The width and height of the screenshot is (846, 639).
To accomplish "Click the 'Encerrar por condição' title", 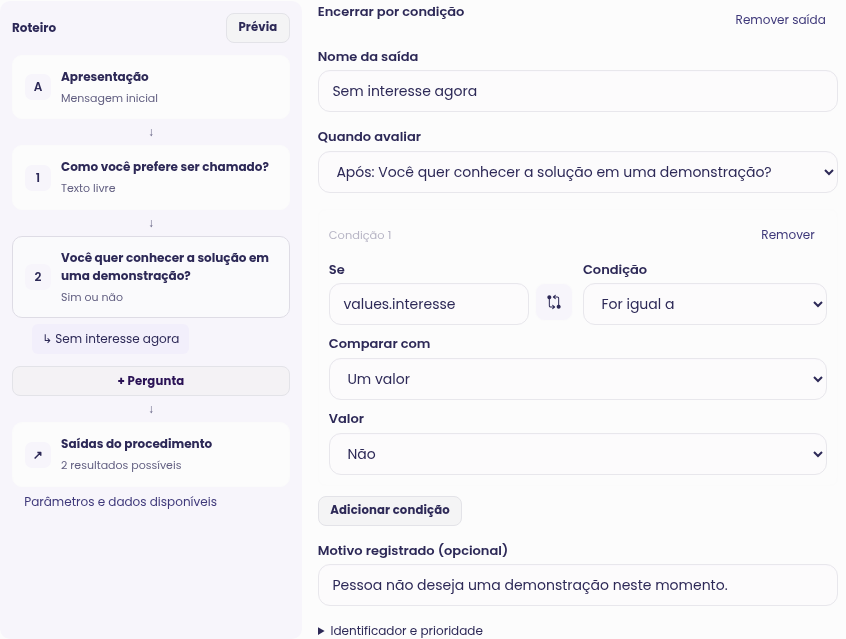I will (x=391, y=12).
